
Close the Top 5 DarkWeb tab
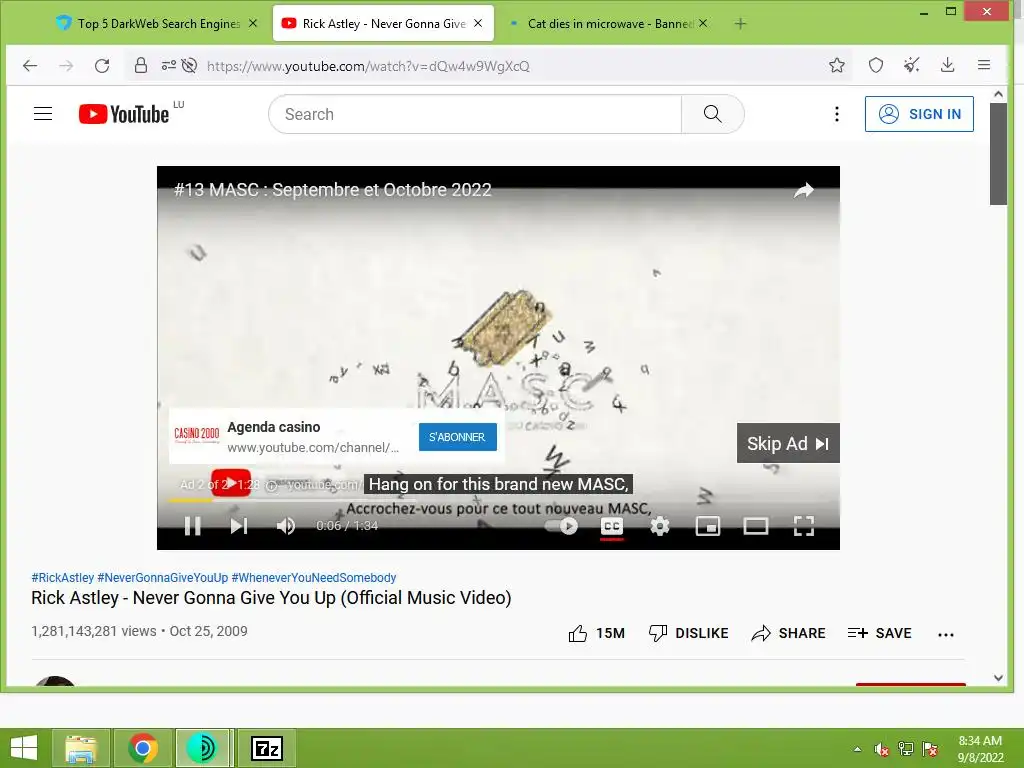click(253, 24)
